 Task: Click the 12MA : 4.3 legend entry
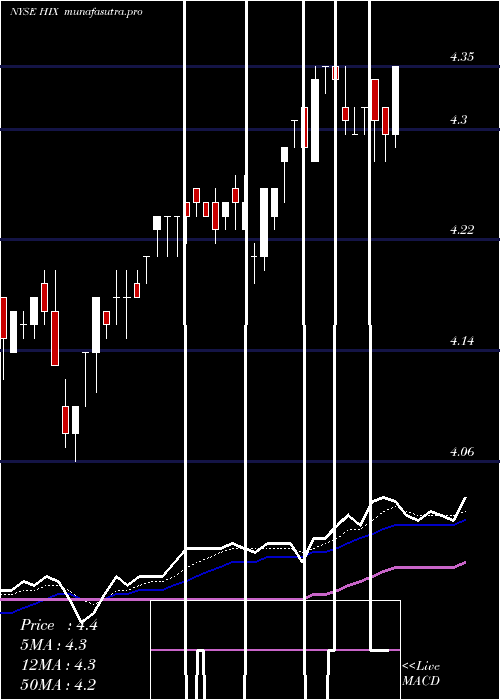pos(58,665)
